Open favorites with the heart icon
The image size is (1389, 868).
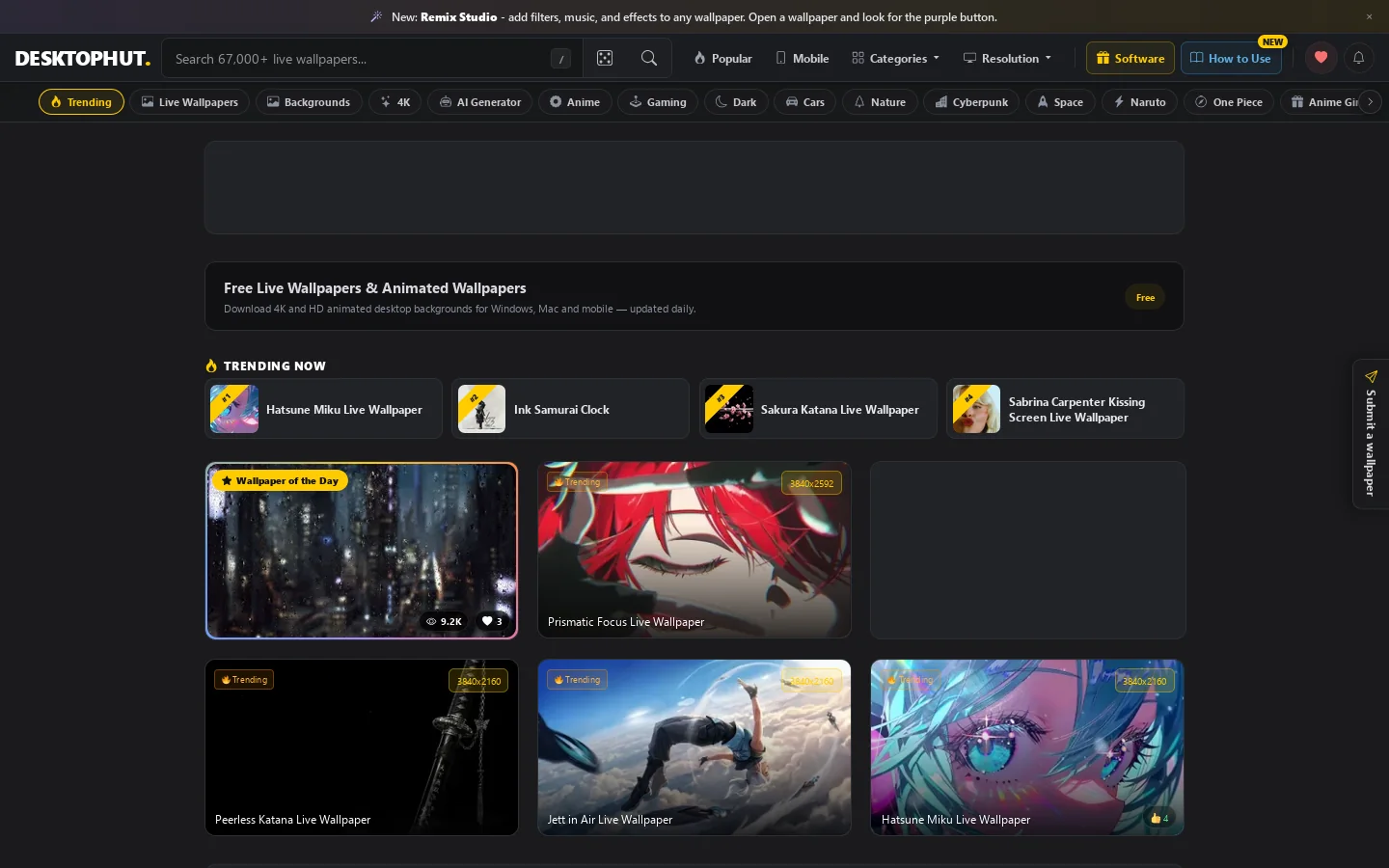[1321, 58]
